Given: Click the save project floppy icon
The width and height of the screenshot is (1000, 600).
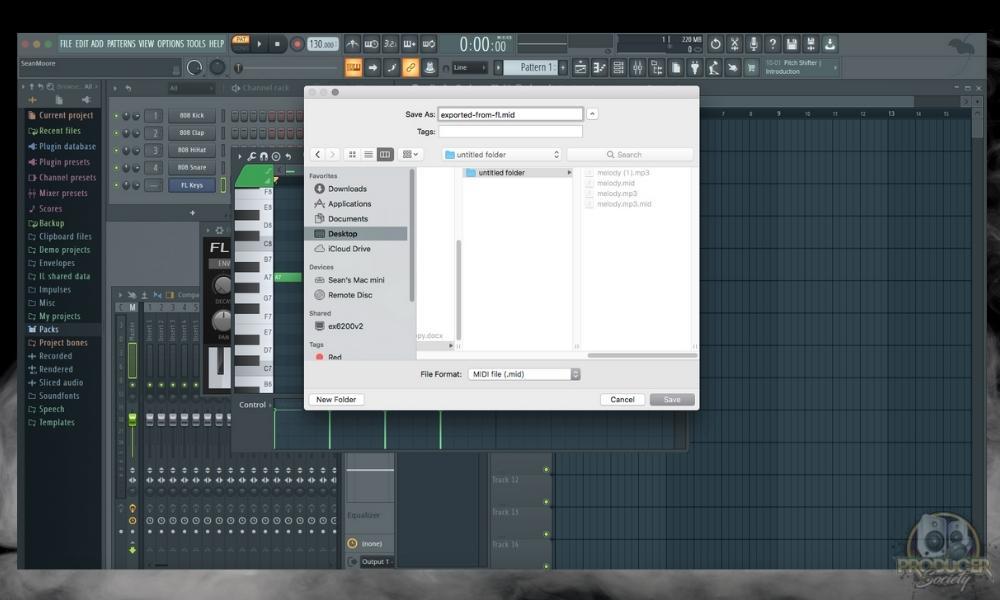Looking at the screenshot, I should [x=791, y=44].
